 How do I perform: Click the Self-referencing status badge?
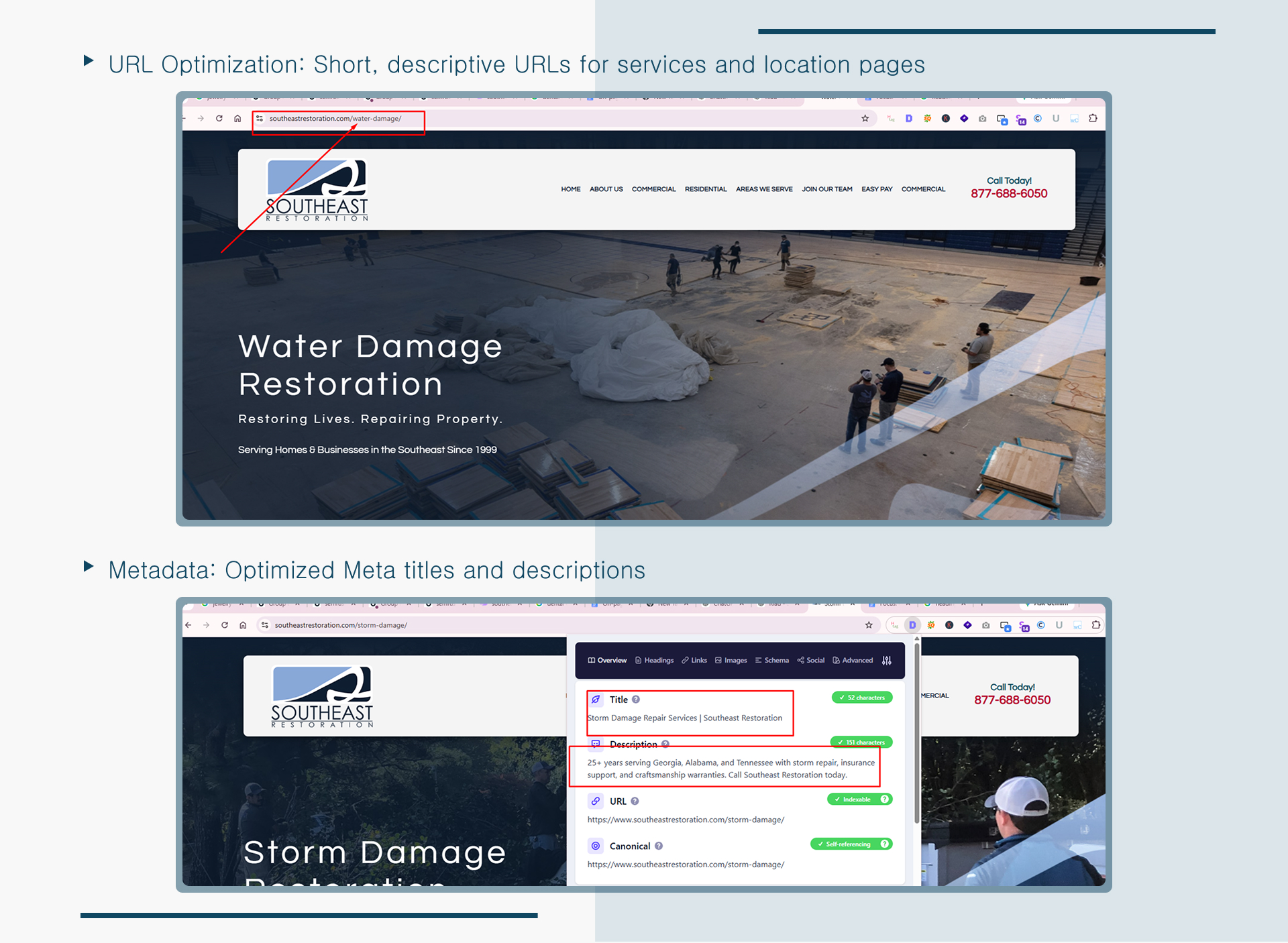(851, 844)
